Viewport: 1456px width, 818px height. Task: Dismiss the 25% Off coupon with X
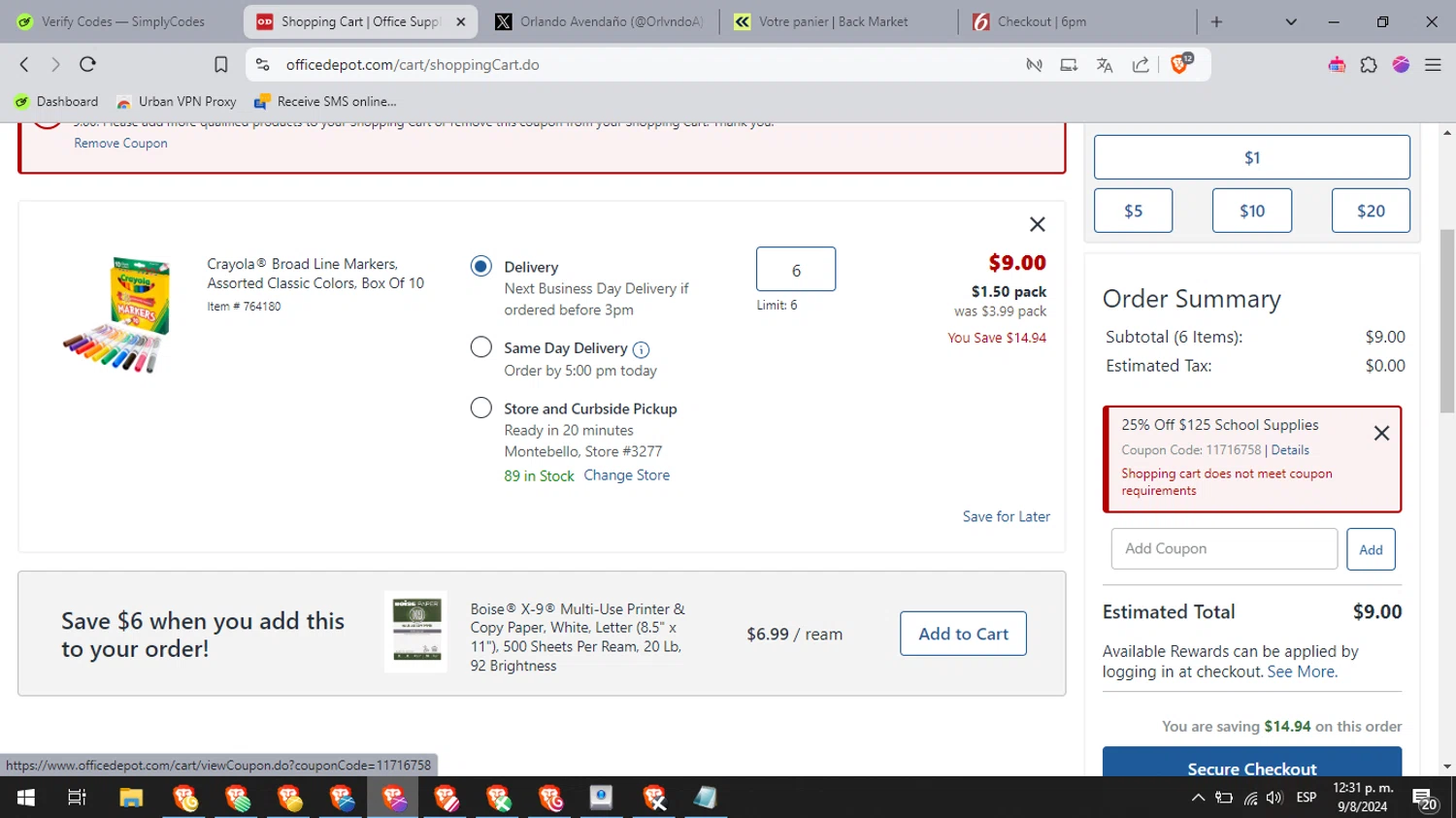coord(1381,433)
